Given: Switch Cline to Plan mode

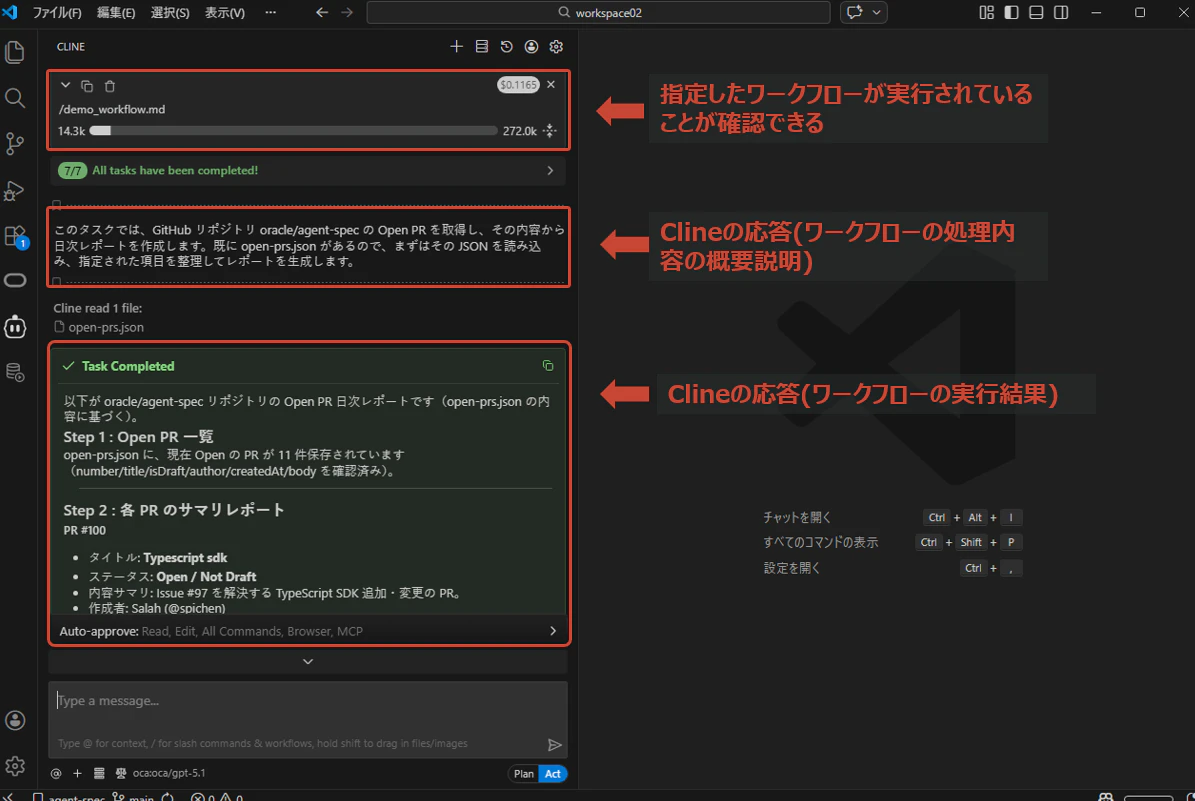Looking at the screenshot, I should click(x=524, y=774).
